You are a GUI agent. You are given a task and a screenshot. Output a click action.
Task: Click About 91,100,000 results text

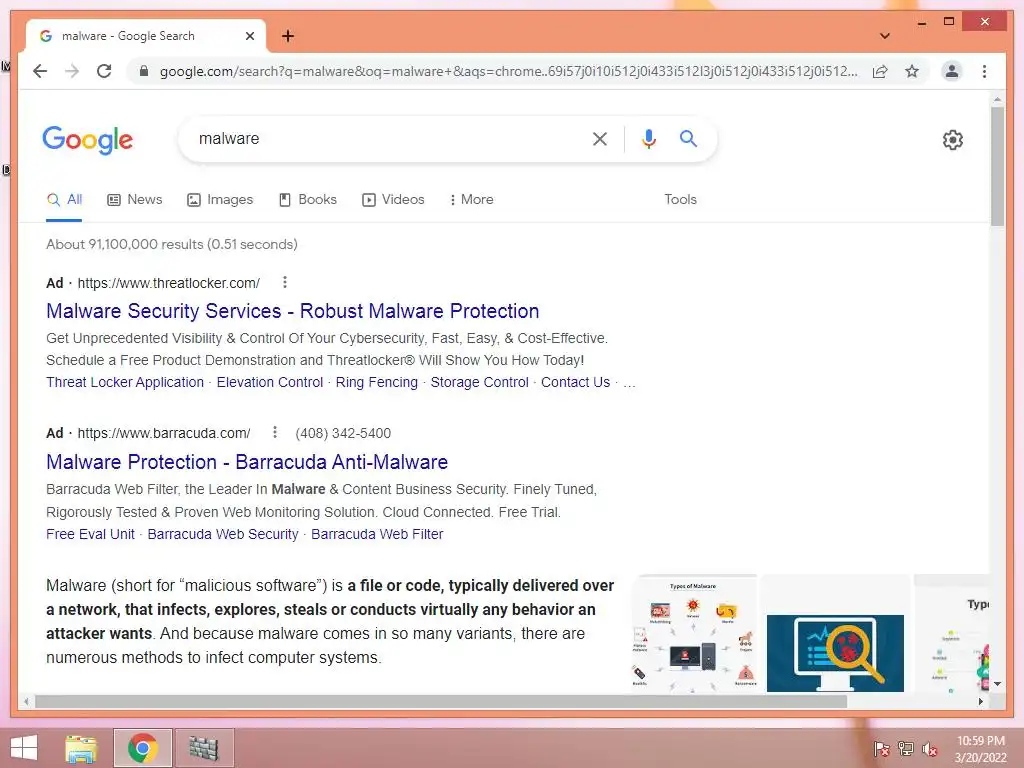coord(172,244)
